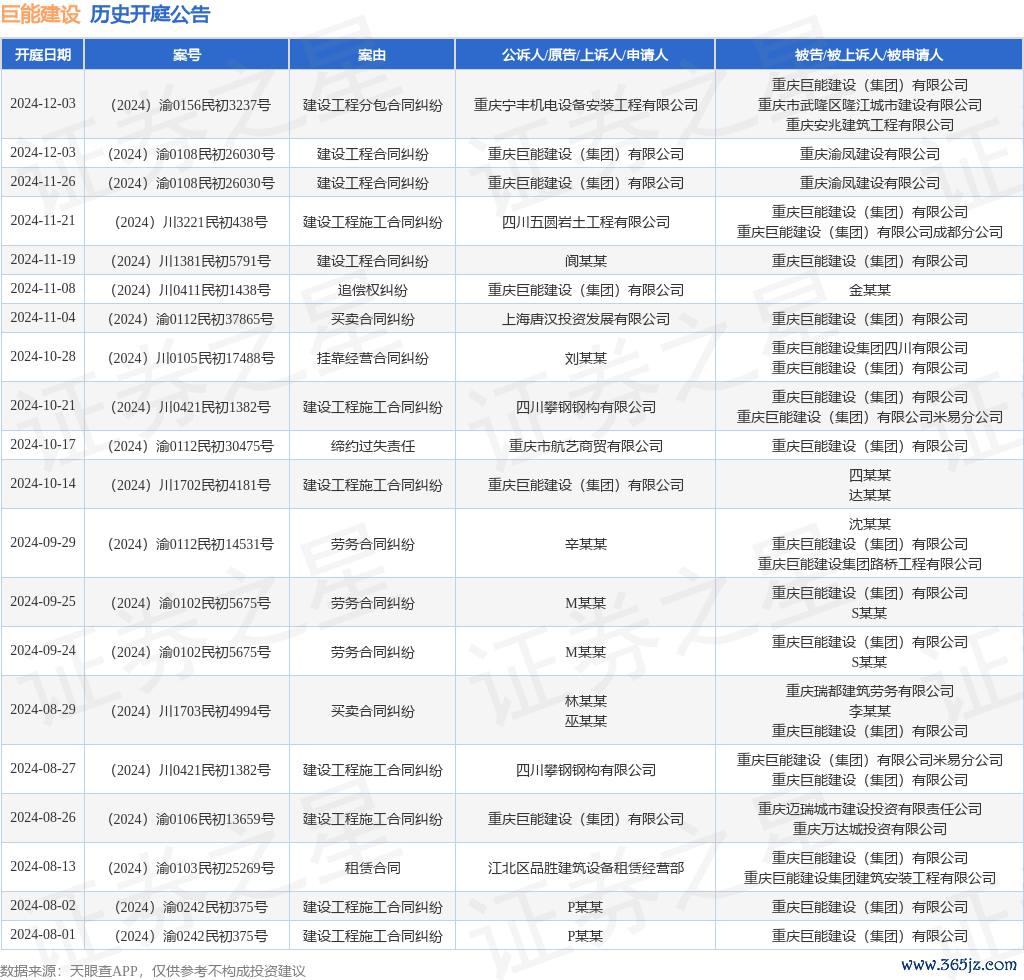The image size is (1024, 980).
Task: Click 建设工程分包合同纠纷 case cause
Action: (x=372, y=105)
